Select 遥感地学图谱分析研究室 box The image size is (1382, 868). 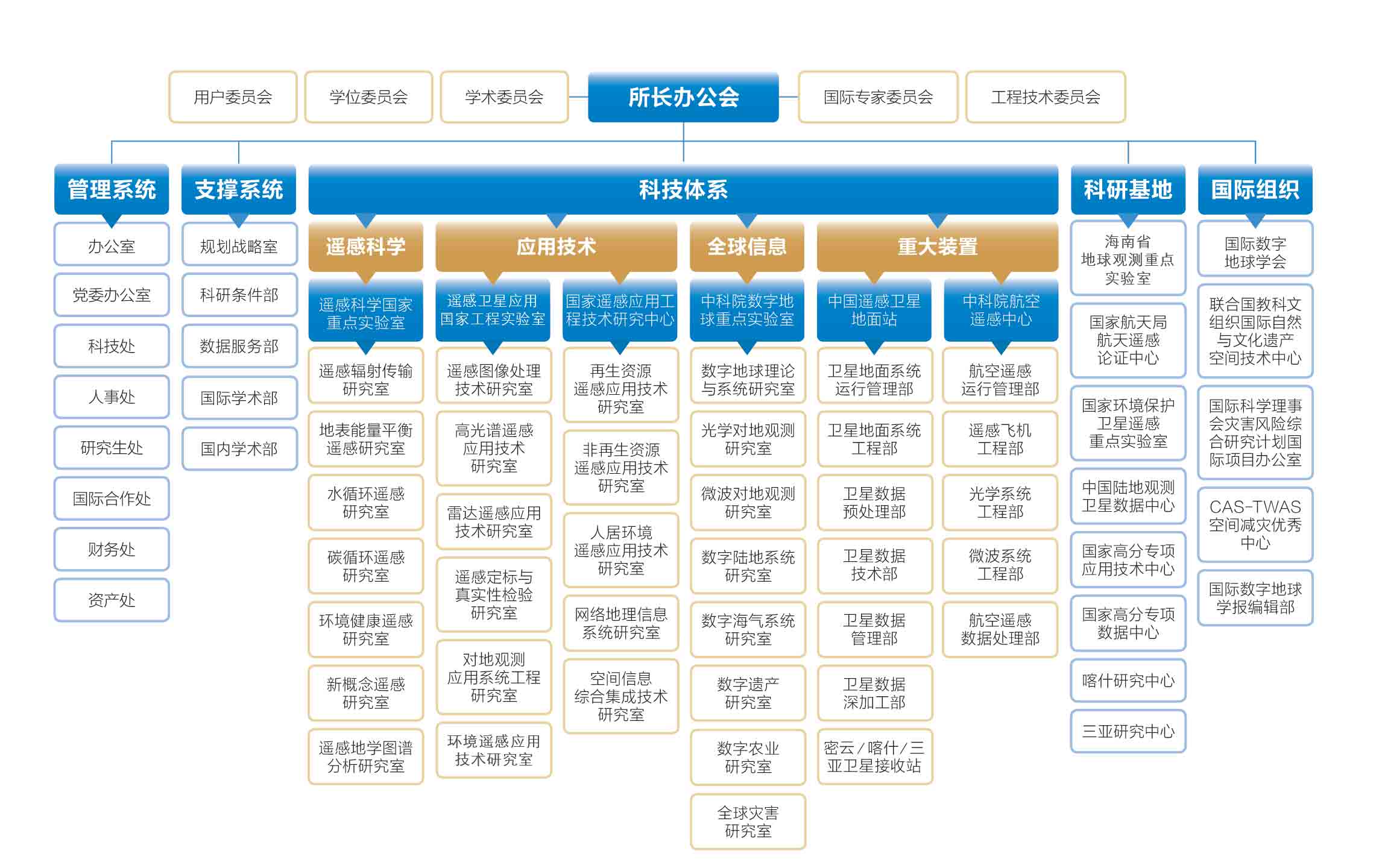[x=365, y=756]
